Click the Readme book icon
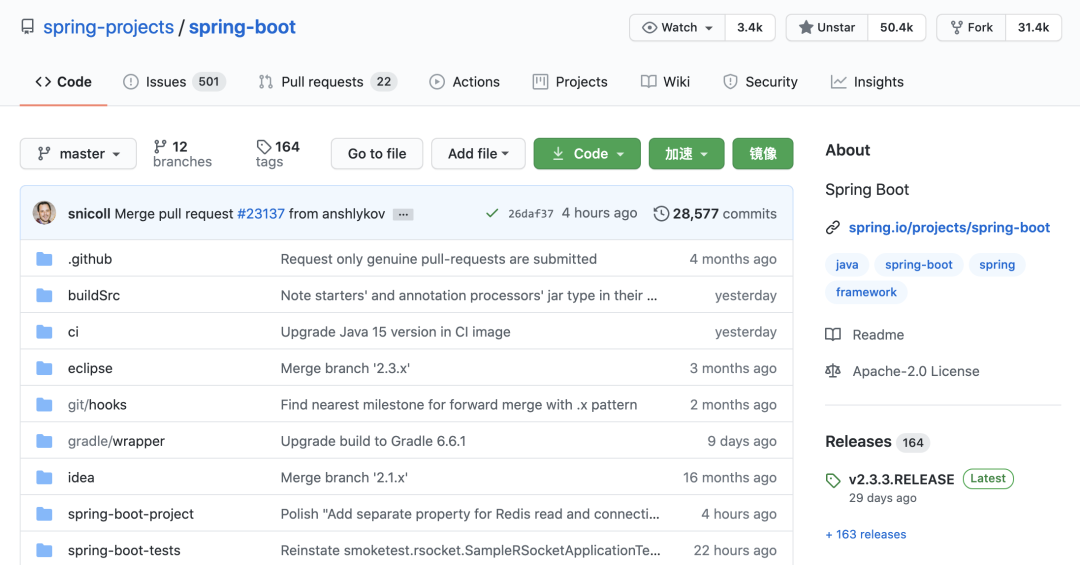Screen dimensions: 1080x565 point(833,335)
